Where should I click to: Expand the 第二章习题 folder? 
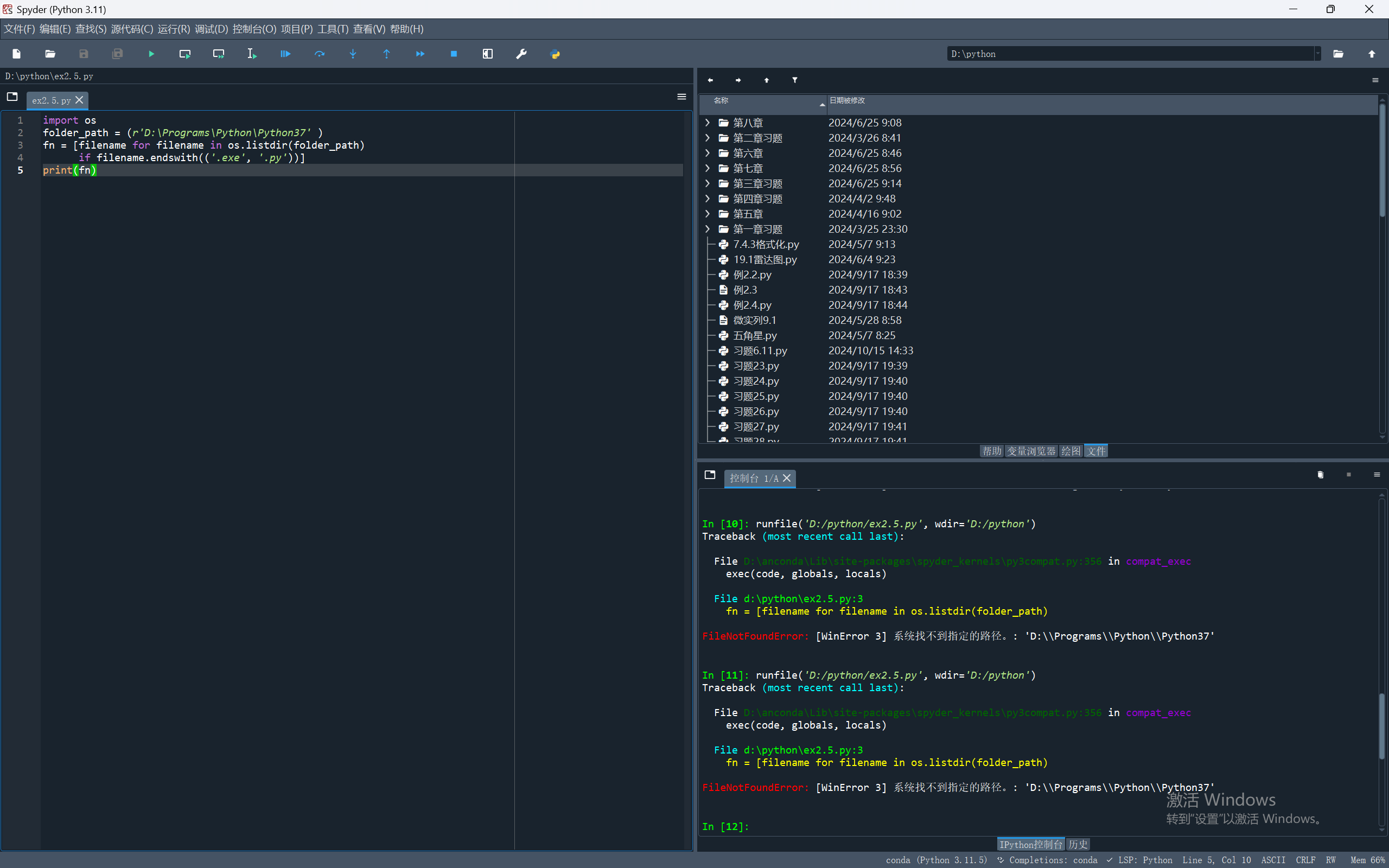tap(708, 138)
